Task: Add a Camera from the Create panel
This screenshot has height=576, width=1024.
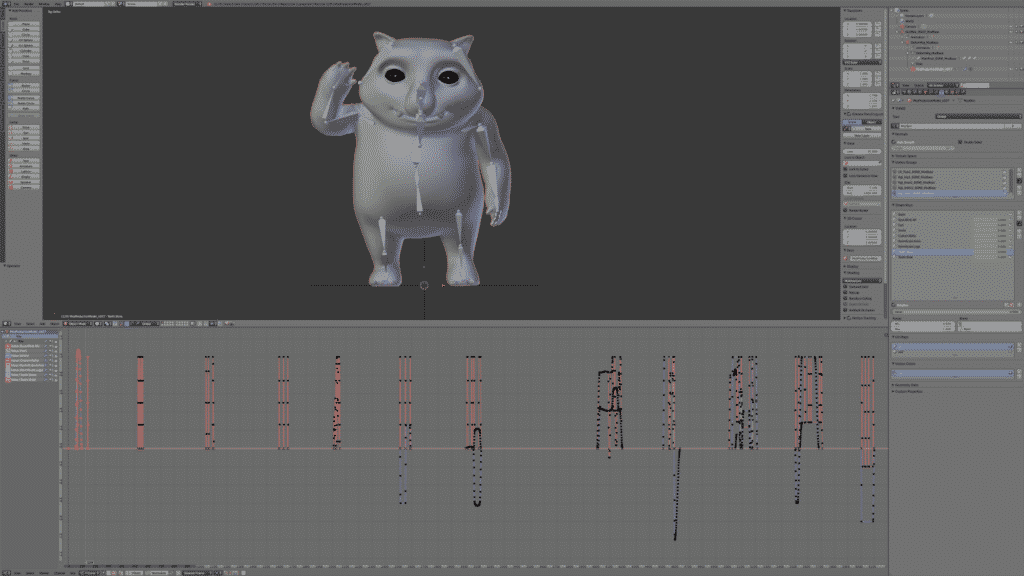Action: tap(25, 187)
